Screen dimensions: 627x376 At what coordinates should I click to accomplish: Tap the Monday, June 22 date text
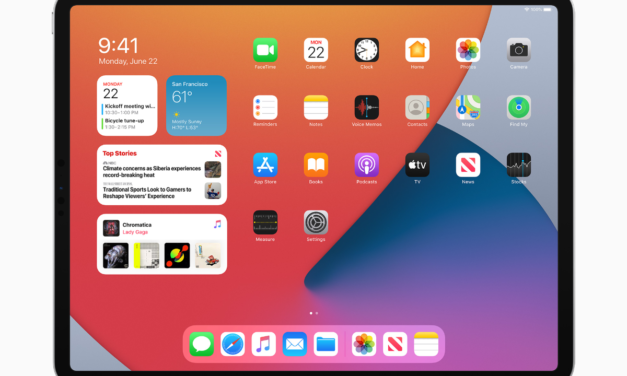click(x=128, y=61)
